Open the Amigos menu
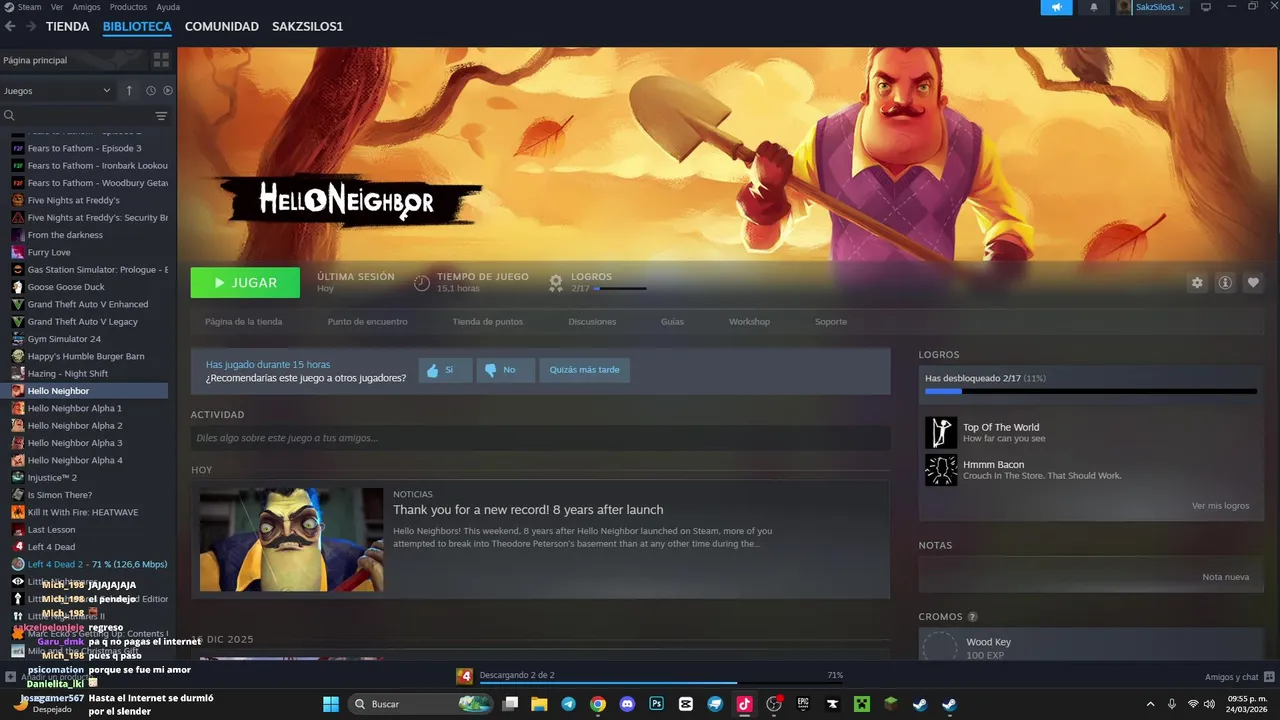Image resolution: width=1280 pixels, height=720 pixels. (86, 7)
